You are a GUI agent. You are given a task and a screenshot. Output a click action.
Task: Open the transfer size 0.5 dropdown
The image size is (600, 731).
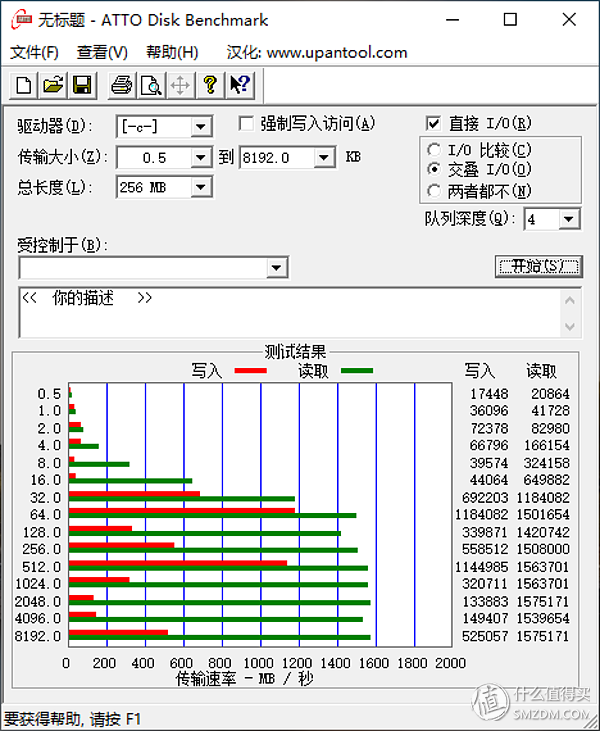pos(201,158)
